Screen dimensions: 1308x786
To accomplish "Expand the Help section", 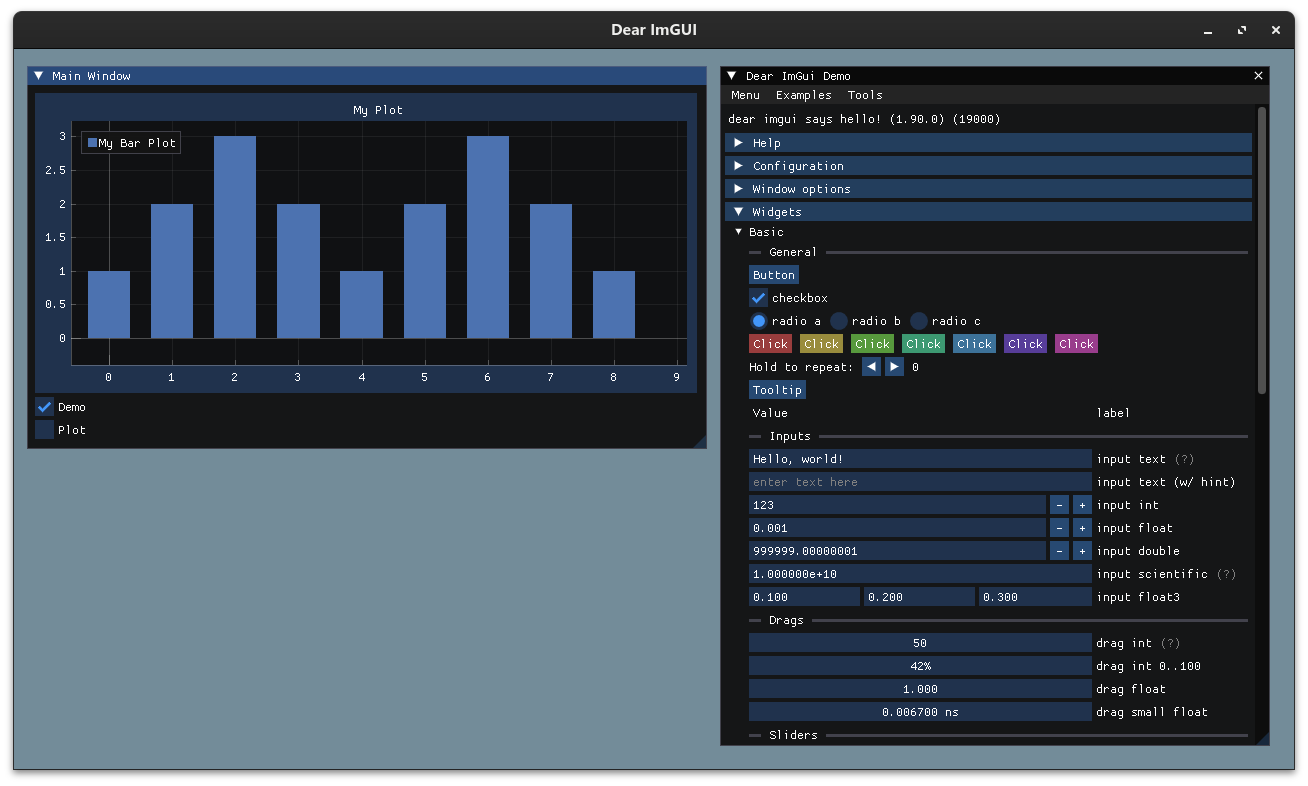I will point(988,143).
